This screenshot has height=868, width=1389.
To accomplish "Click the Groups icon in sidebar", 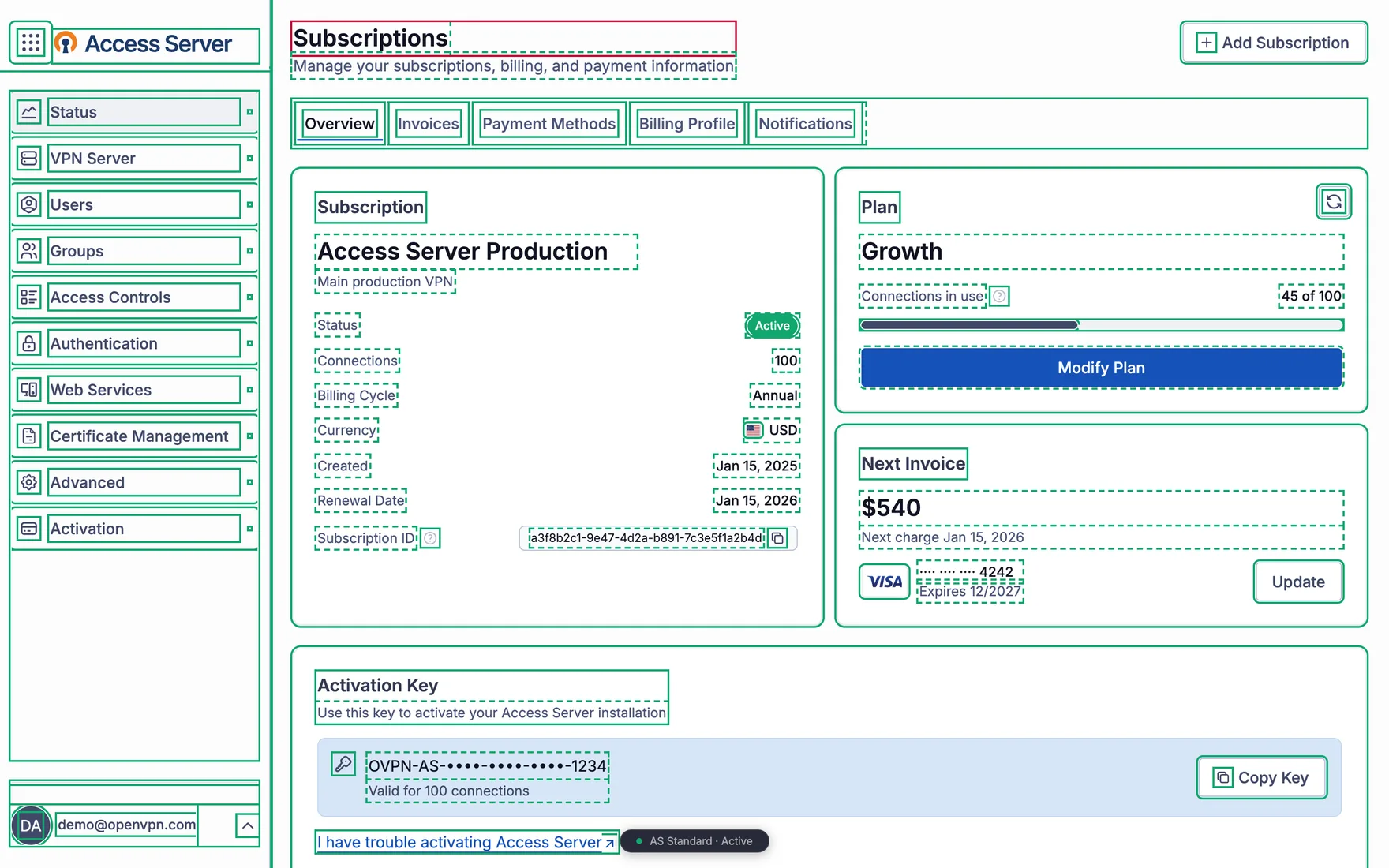I will pos(29,251).
